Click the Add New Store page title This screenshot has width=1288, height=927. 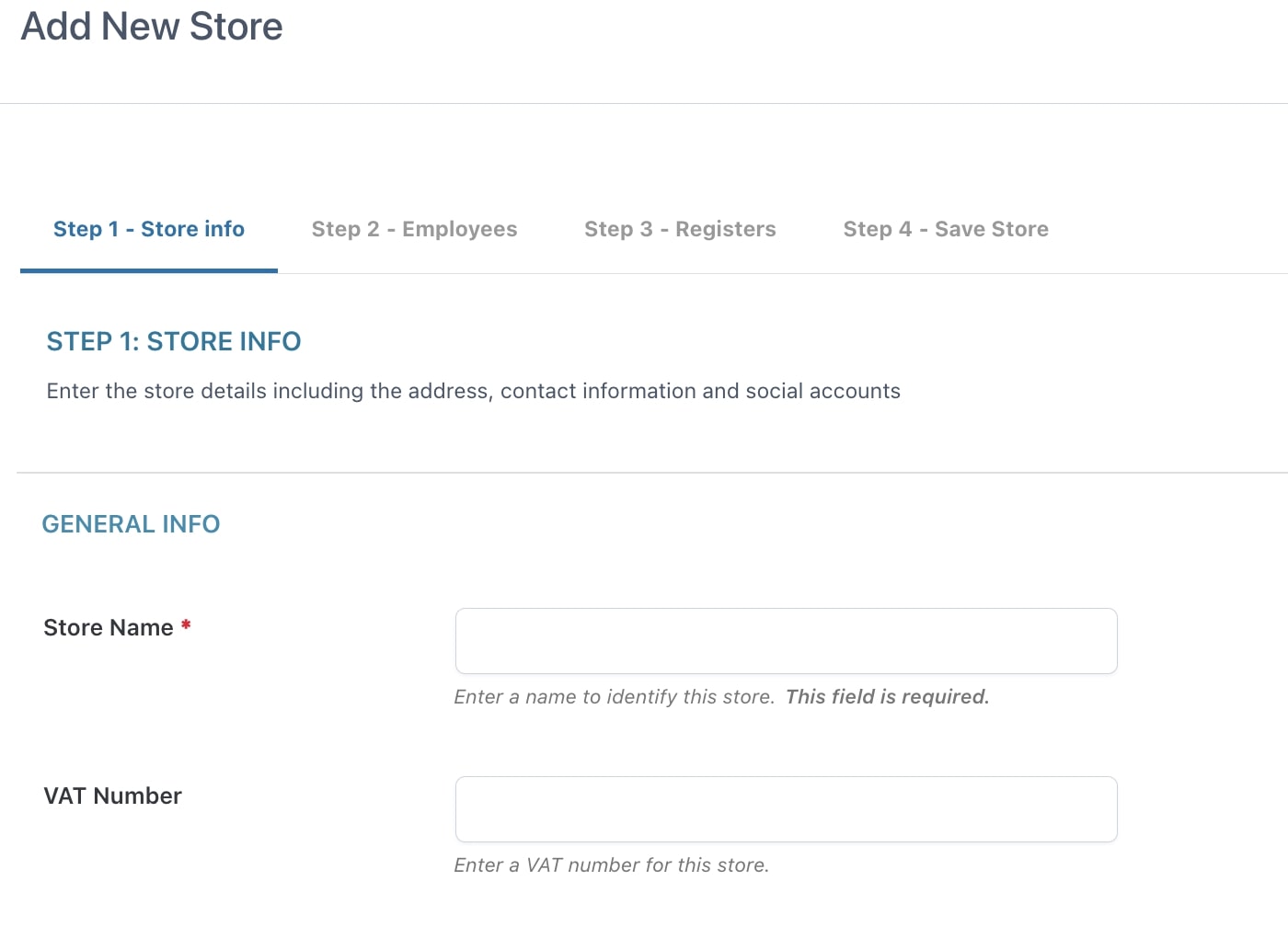(152, 26)
